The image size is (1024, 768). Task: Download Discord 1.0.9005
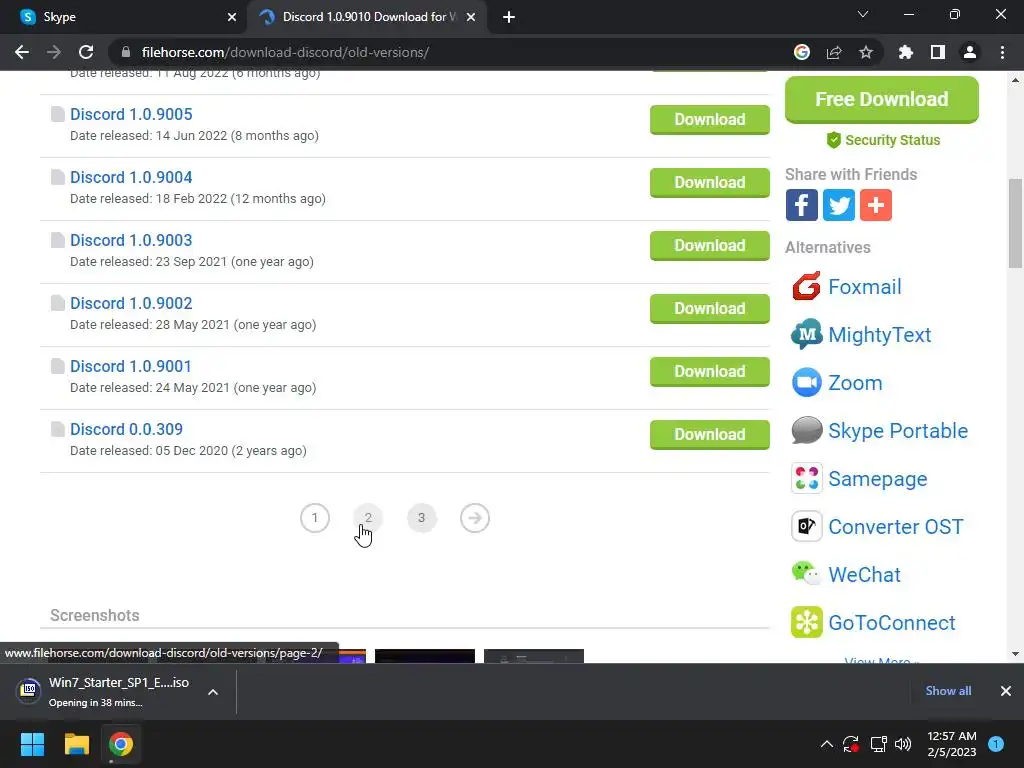pyautogui.click(x=710, y=120)
